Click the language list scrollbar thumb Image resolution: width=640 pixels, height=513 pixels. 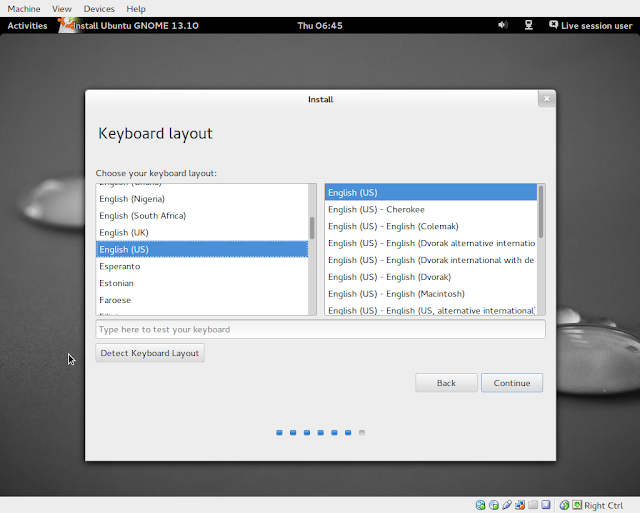[x=312, y=228]
